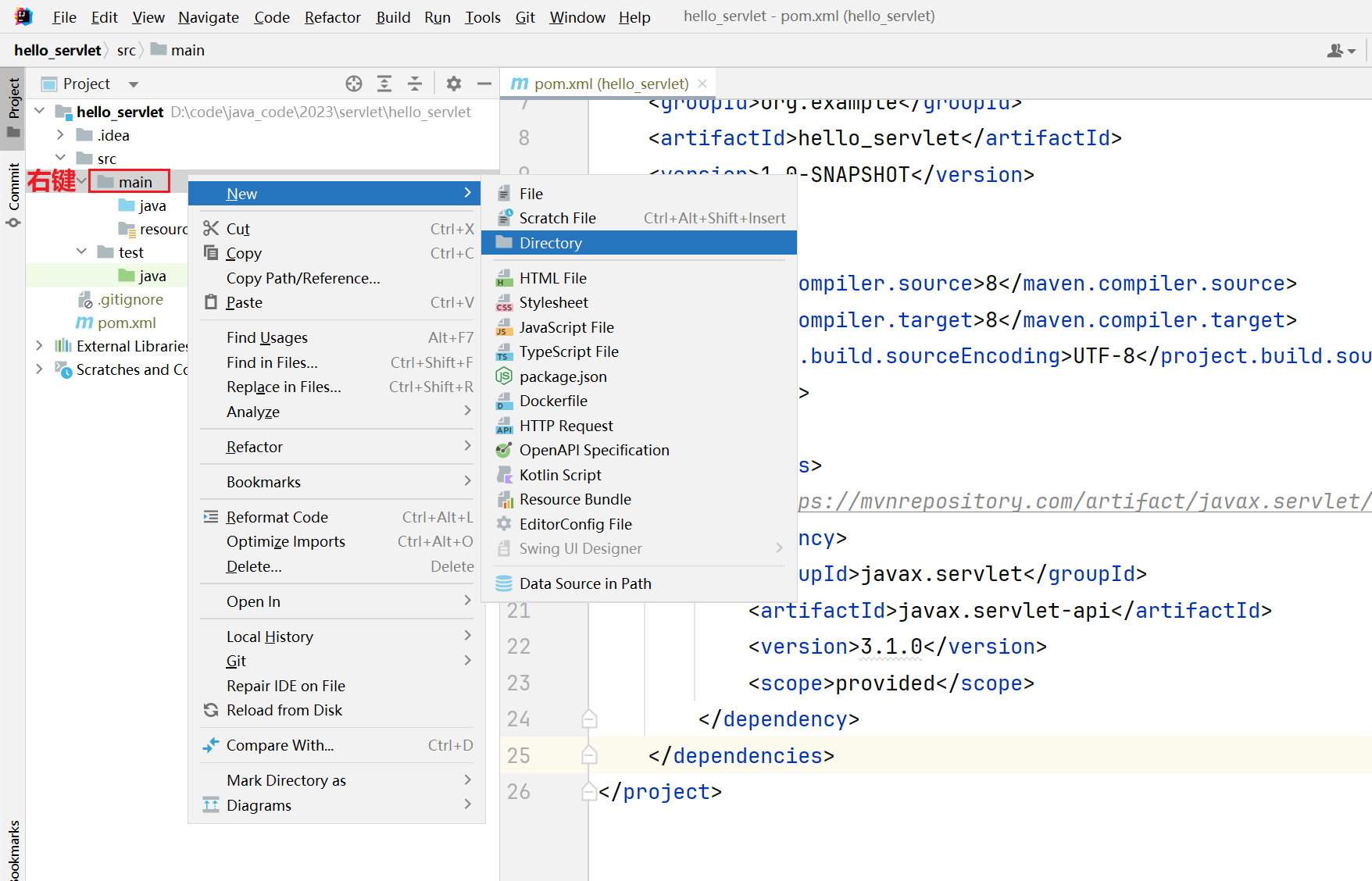This screenshot has height=881, width=1372.
Task: Click src breadcrumb in navigation bar
Action: pos(127,51)
